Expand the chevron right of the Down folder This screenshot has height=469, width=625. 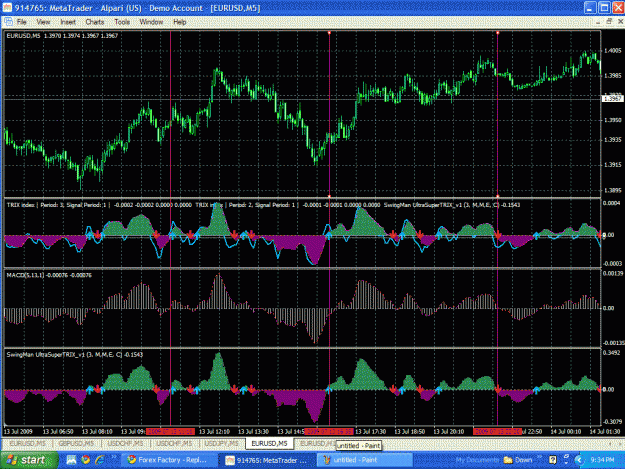(x=539, y=457)
